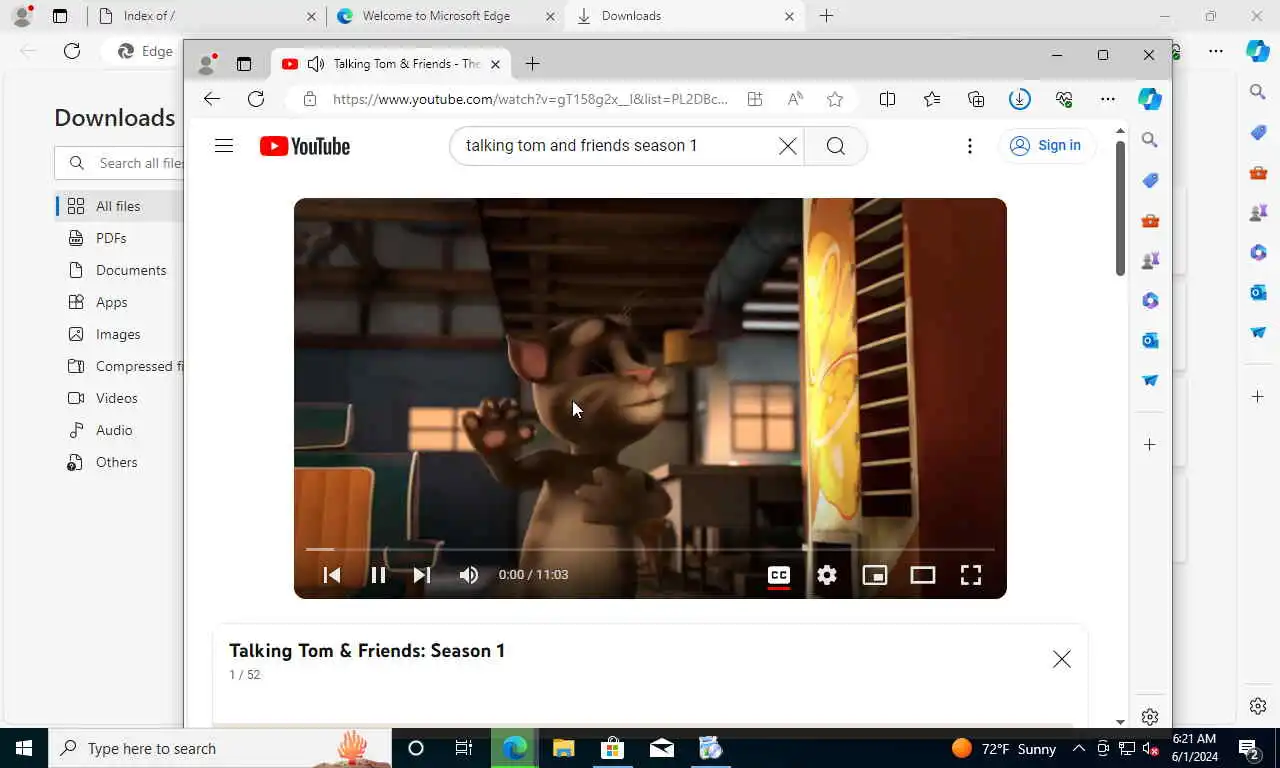The image size is (1280, 768).
Task: Open Windows Start menu
Action: [x=23, y=748]
